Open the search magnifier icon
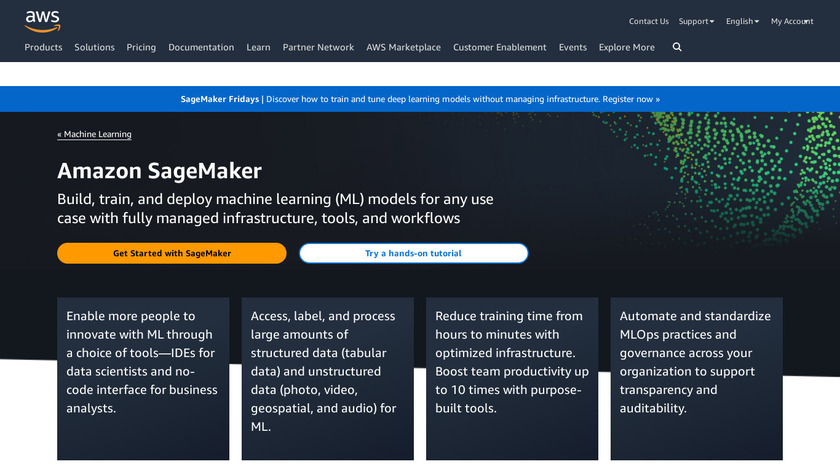 point(677,47)
